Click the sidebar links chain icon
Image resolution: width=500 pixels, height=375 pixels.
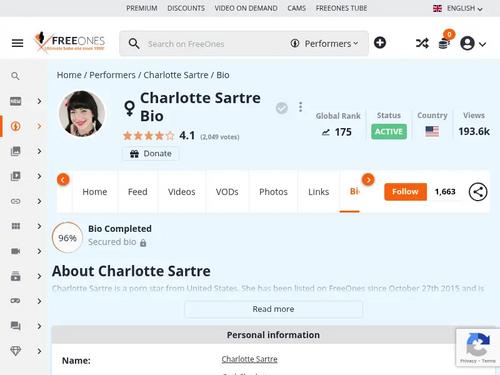(x=16, y=201)
